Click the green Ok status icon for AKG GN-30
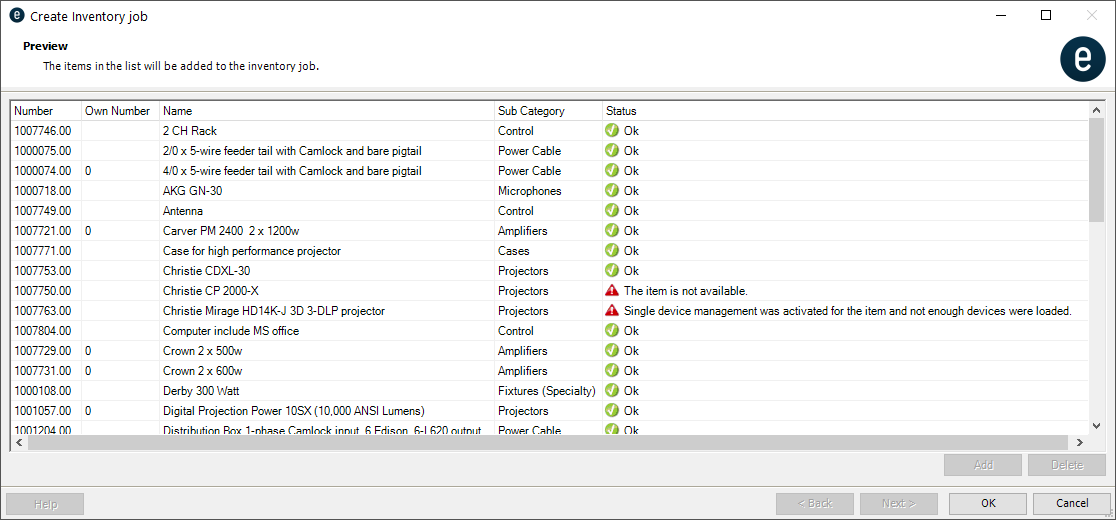Image resolution: width=1116 pixels, height=520 pixels. click(612, 191)
